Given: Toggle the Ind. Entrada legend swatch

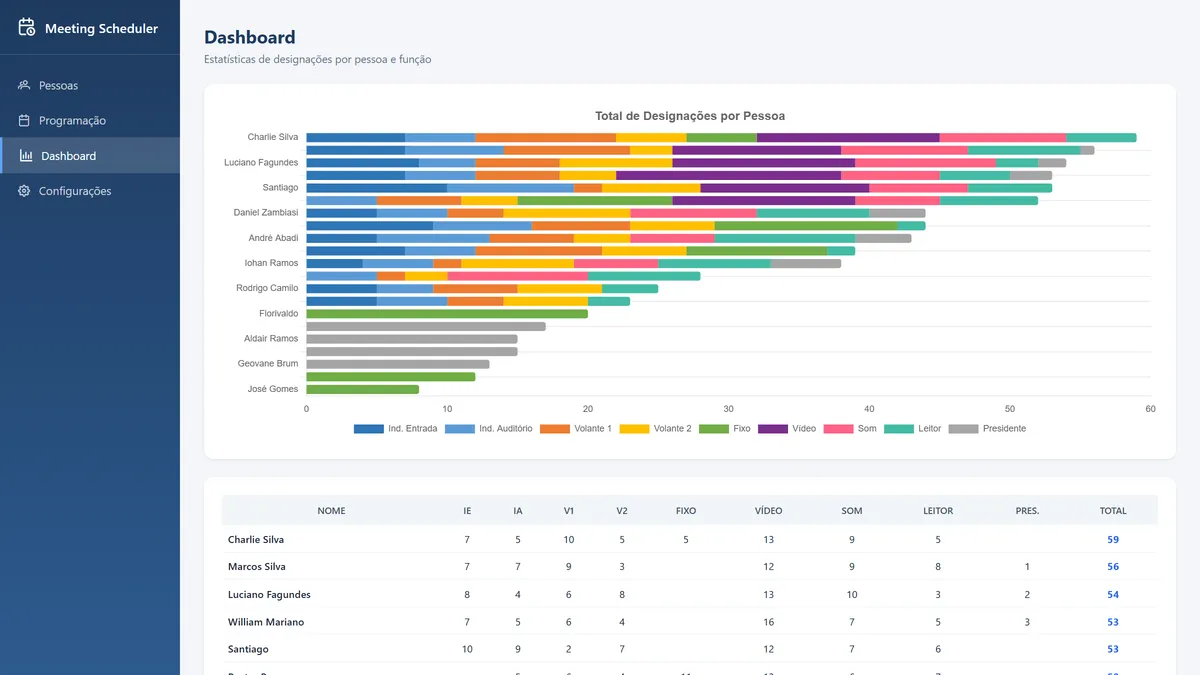Looking at the screenshot, I should [x=369, y=429].
